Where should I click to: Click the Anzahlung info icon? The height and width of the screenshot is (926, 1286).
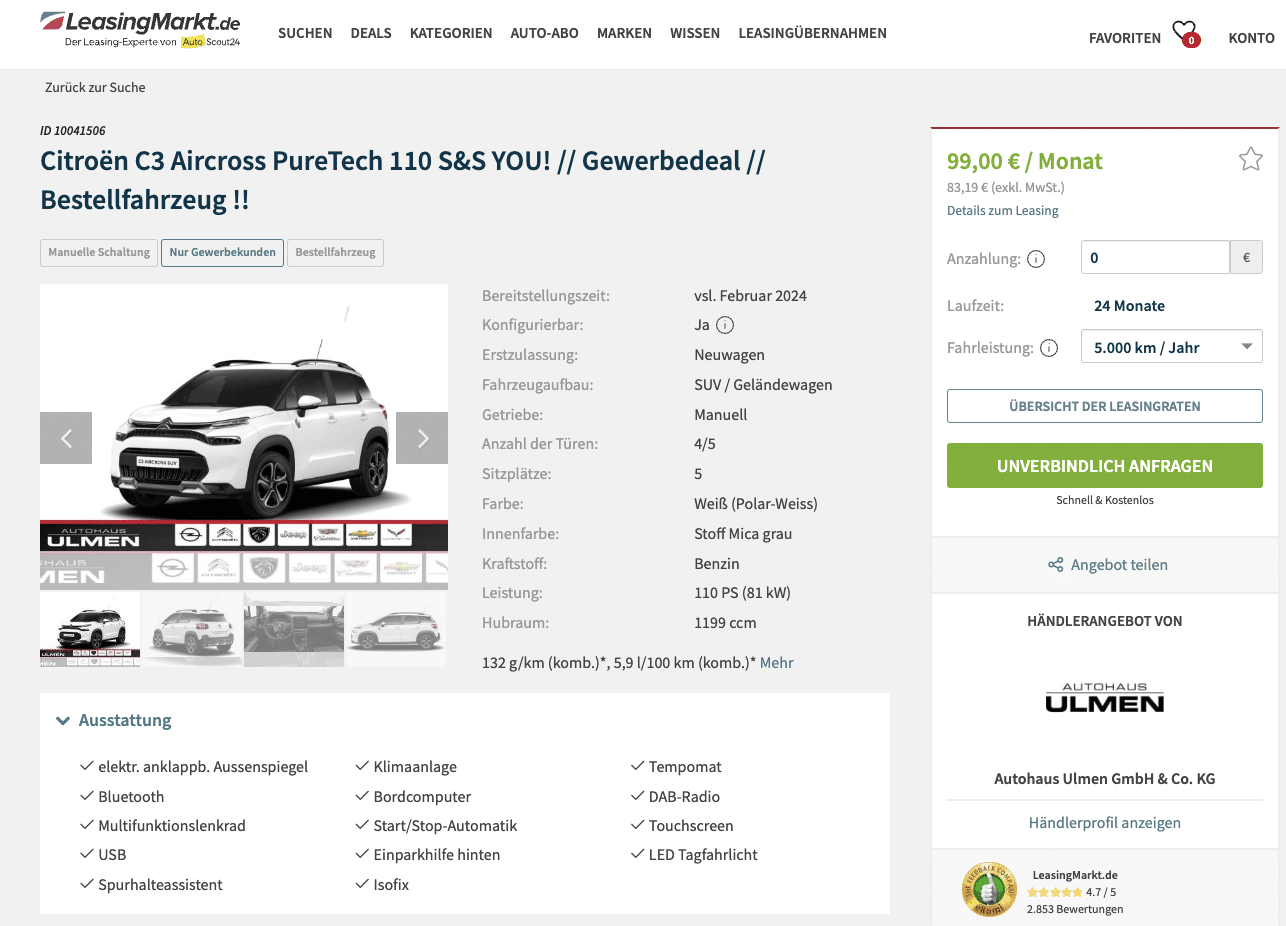tap(1036, 259)
